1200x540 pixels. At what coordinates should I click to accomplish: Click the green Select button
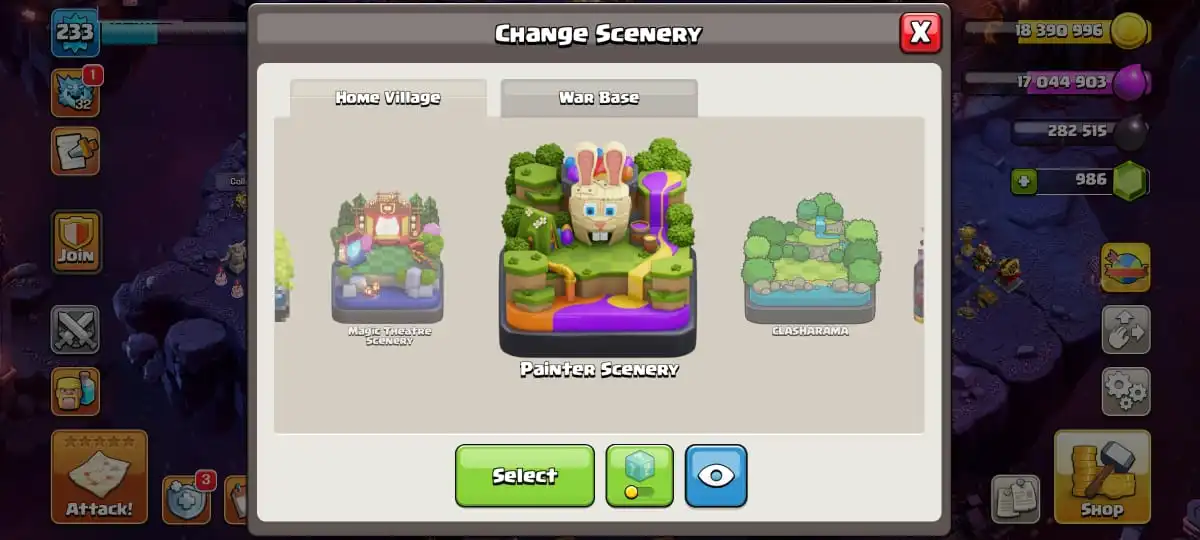[x=525, y=475]
